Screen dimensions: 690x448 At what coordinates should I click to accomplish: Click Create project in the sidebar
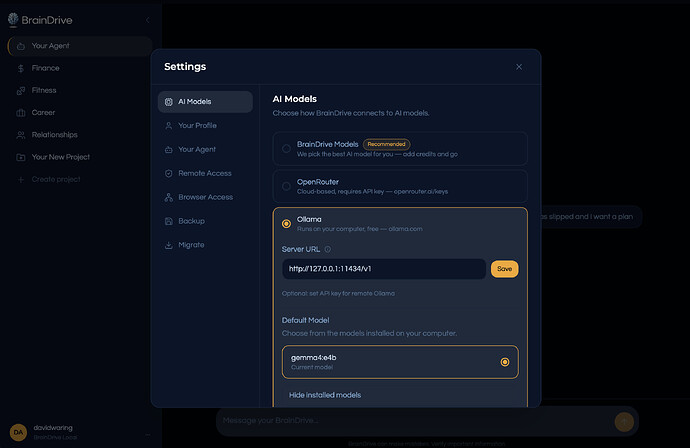coord(80,179)
